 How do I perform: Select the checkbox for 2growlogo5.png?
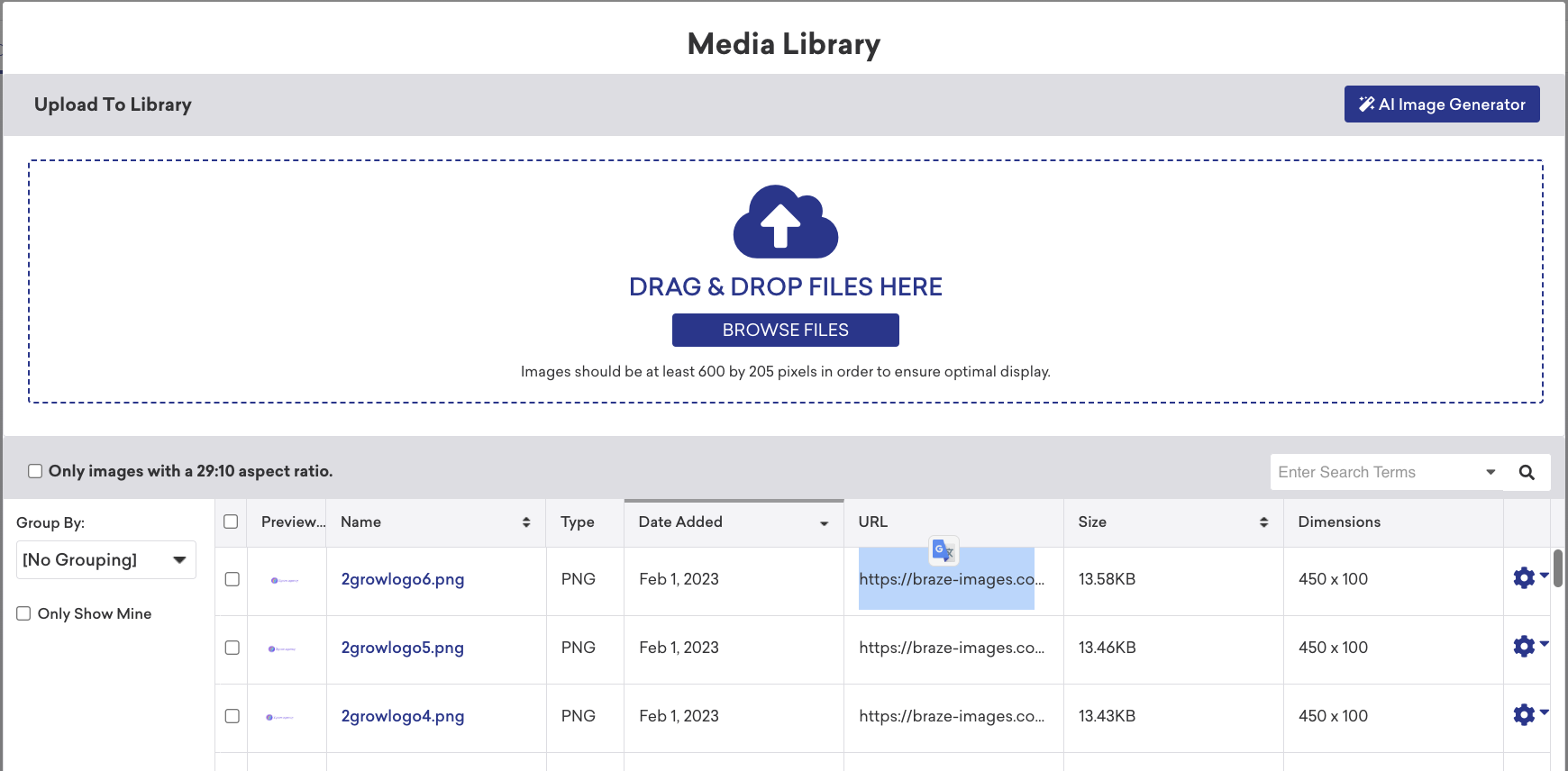[x=232, y=648]
